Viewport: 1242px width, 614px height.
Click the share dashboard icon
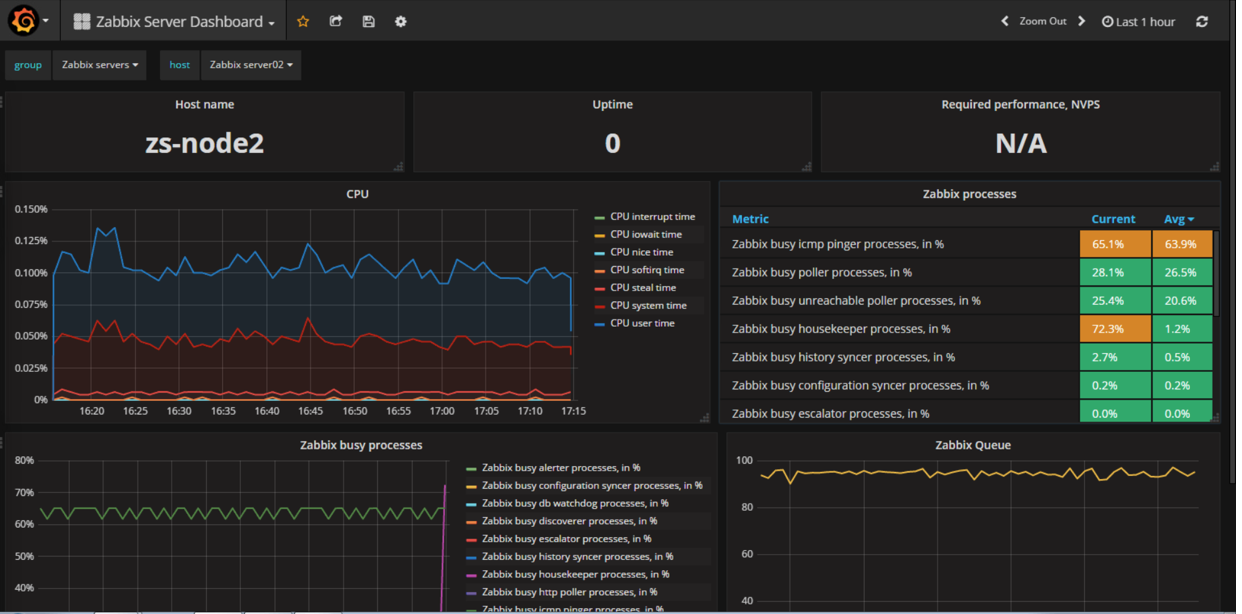(336, 21)
